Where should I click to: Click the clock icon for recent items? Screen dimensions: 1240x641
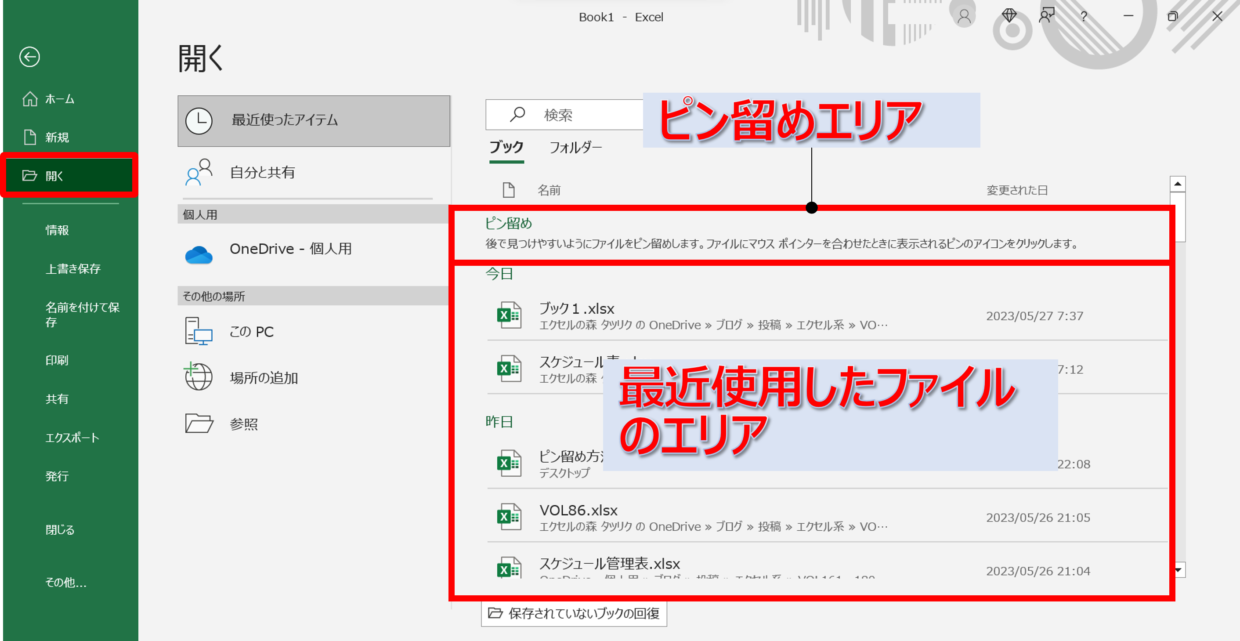pos(199,120)
